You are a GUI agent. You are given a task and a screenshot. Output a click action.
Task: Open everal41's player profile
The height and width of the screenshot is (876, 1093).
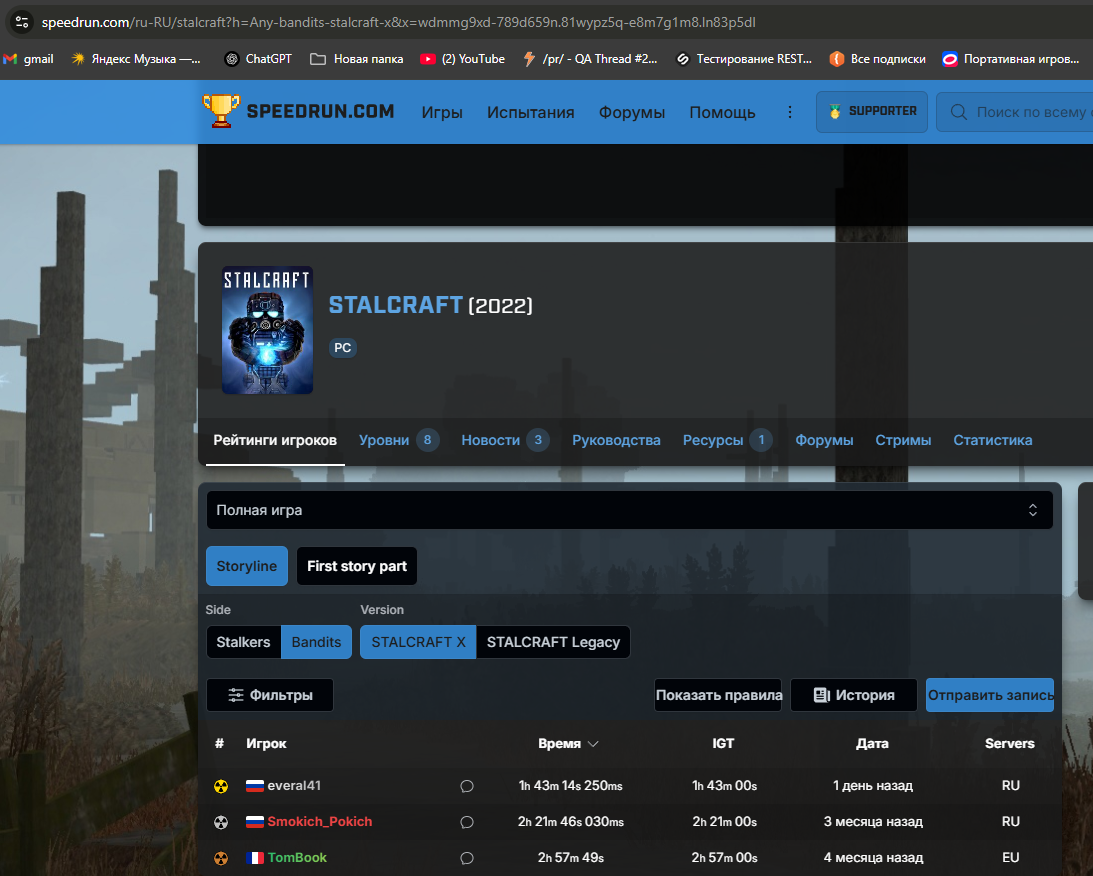click(294, 786)
